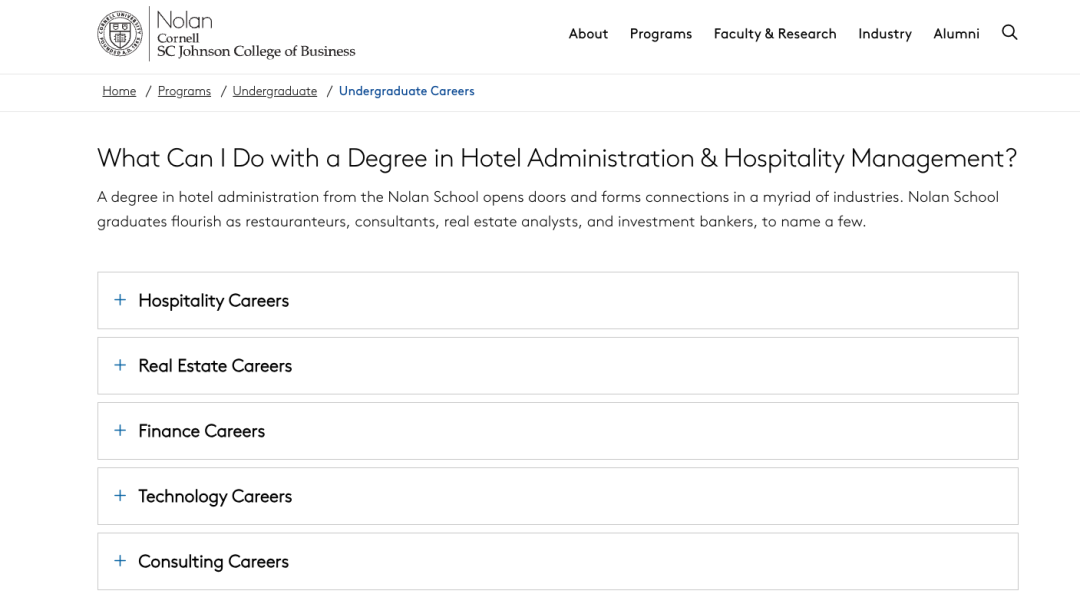Expand the Technology Careers panel
Viewport: 1080px width, 604px height.
(x=557, y=496)
